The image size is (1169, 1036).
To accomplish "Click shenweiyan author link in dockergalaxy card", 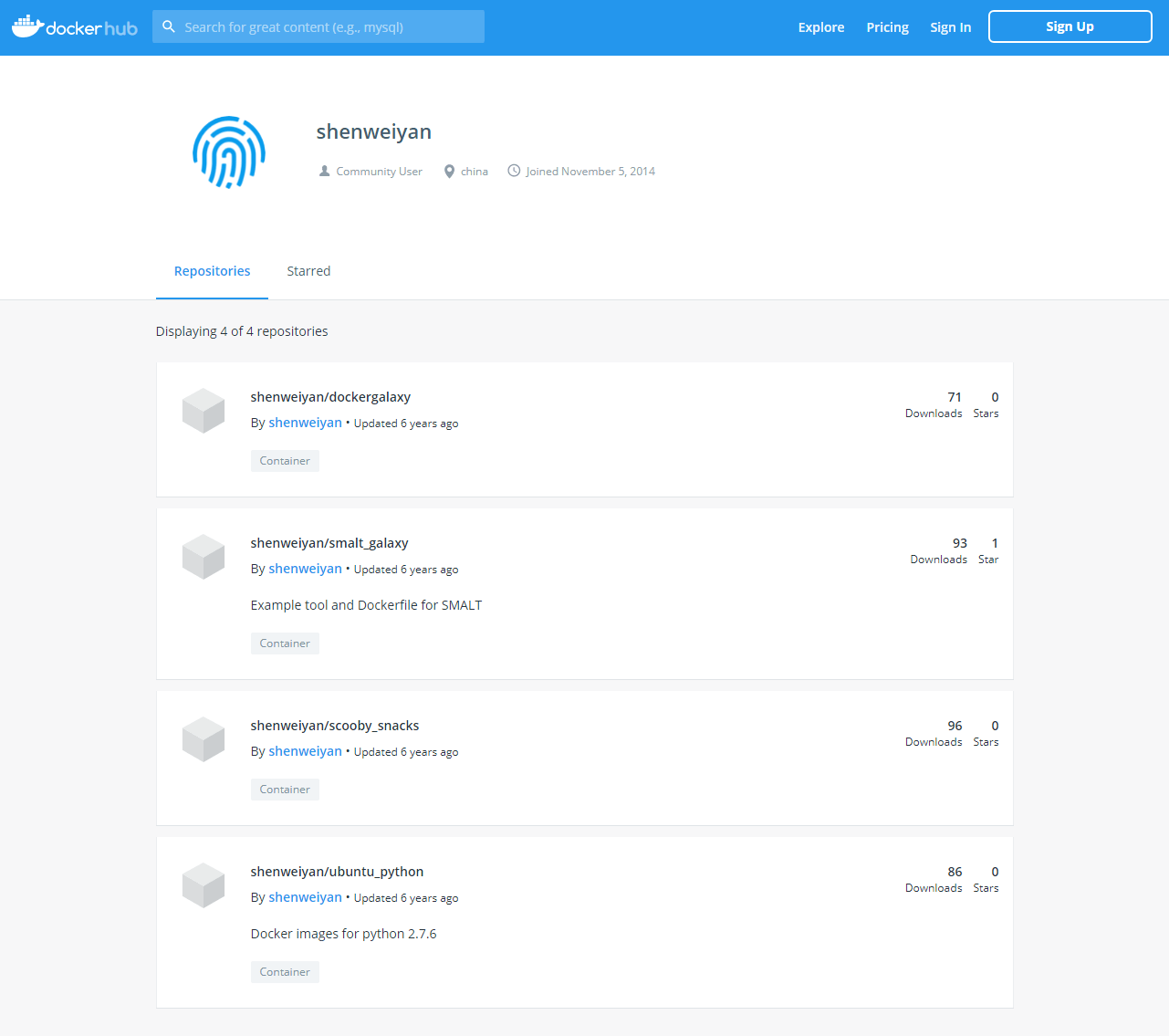I will click(305, 423).
